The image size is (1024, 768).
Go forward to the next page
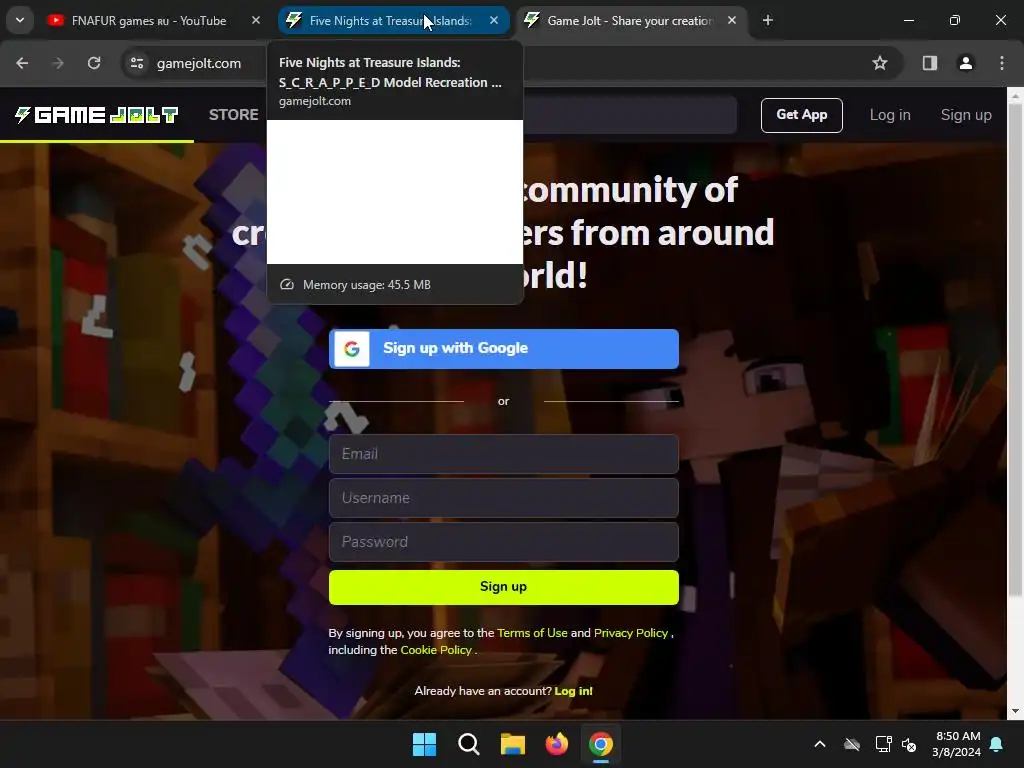click(58, 63)
